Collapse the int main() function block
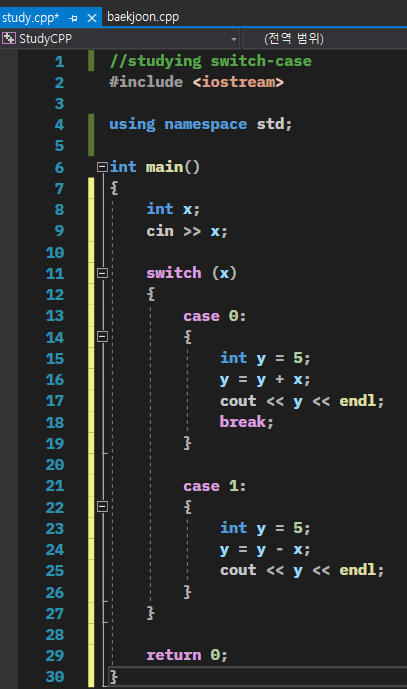Image resolution: width=407 pixels, height=689 pixels. pos(102,167)
